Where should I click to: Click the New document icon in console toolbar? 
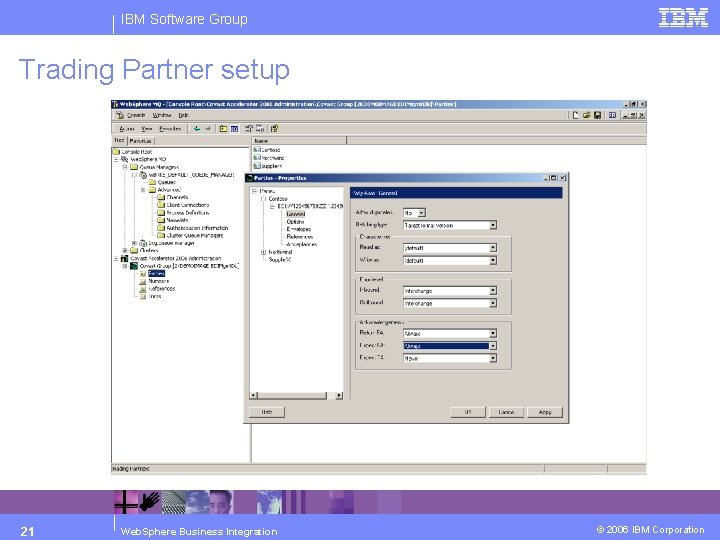click(575, 115)
